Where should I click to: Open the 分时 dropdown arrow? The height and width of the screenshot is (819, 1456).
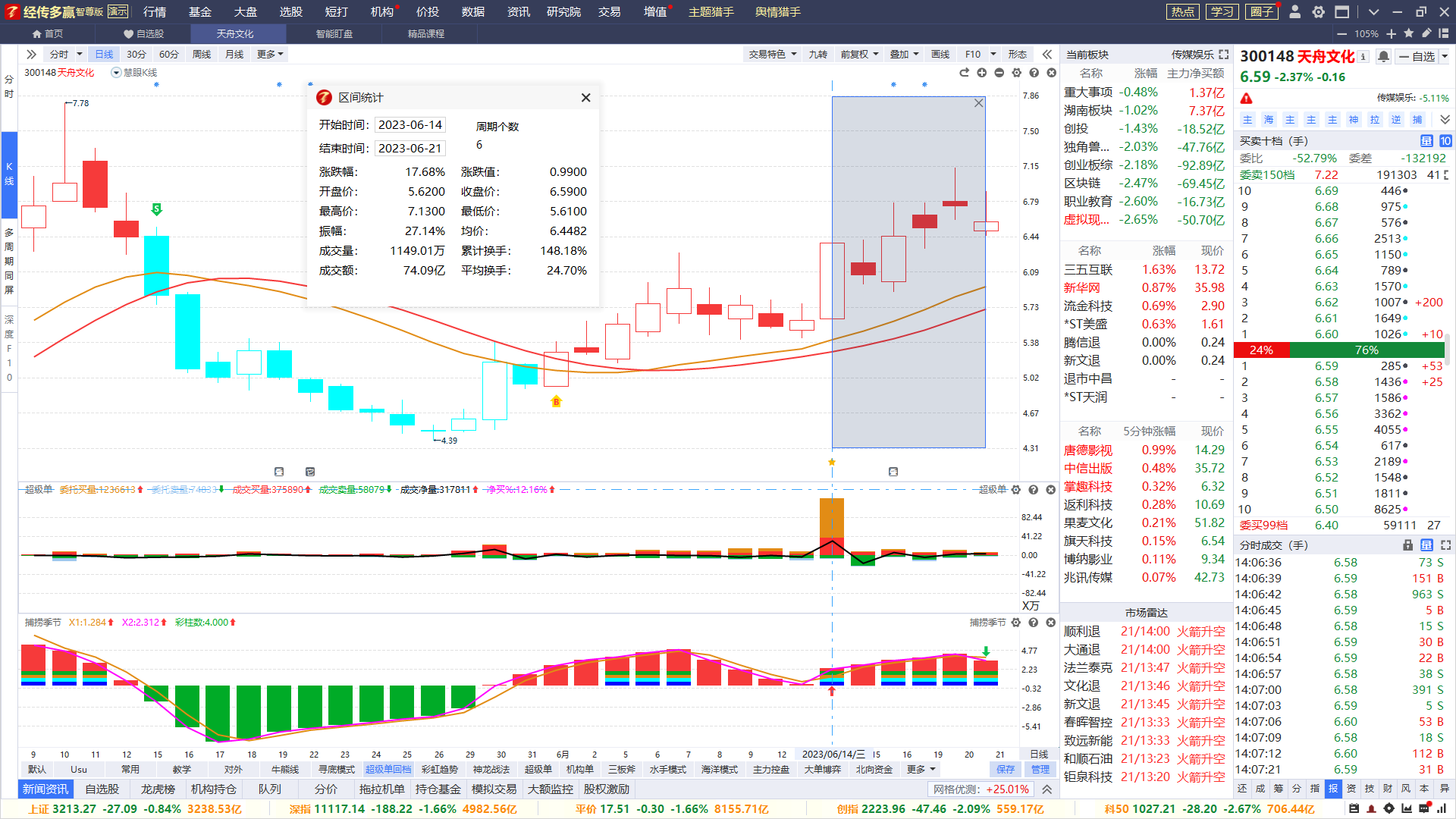pos(80,55)
